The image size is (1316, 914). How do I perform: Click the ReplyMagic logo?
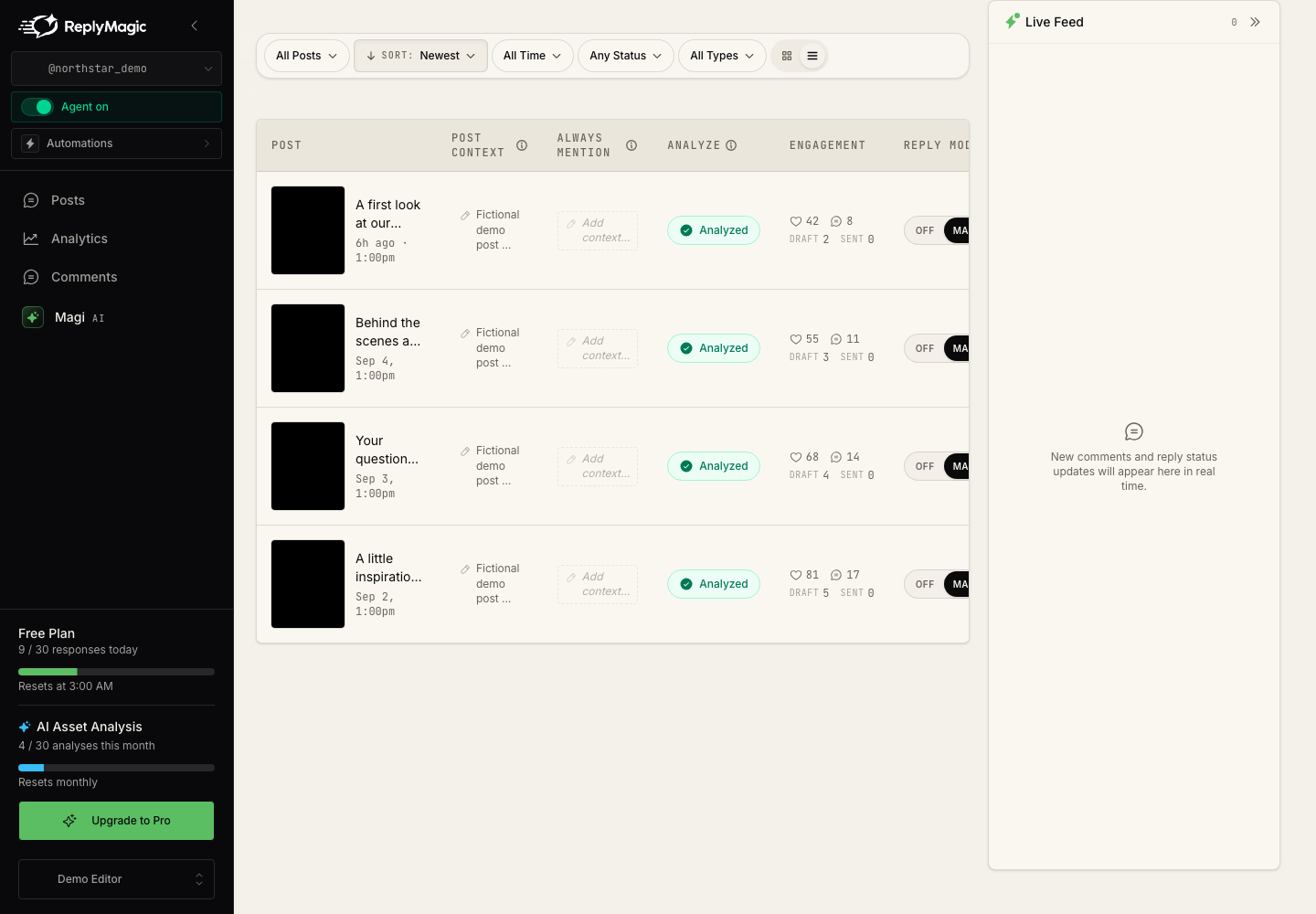82,27
